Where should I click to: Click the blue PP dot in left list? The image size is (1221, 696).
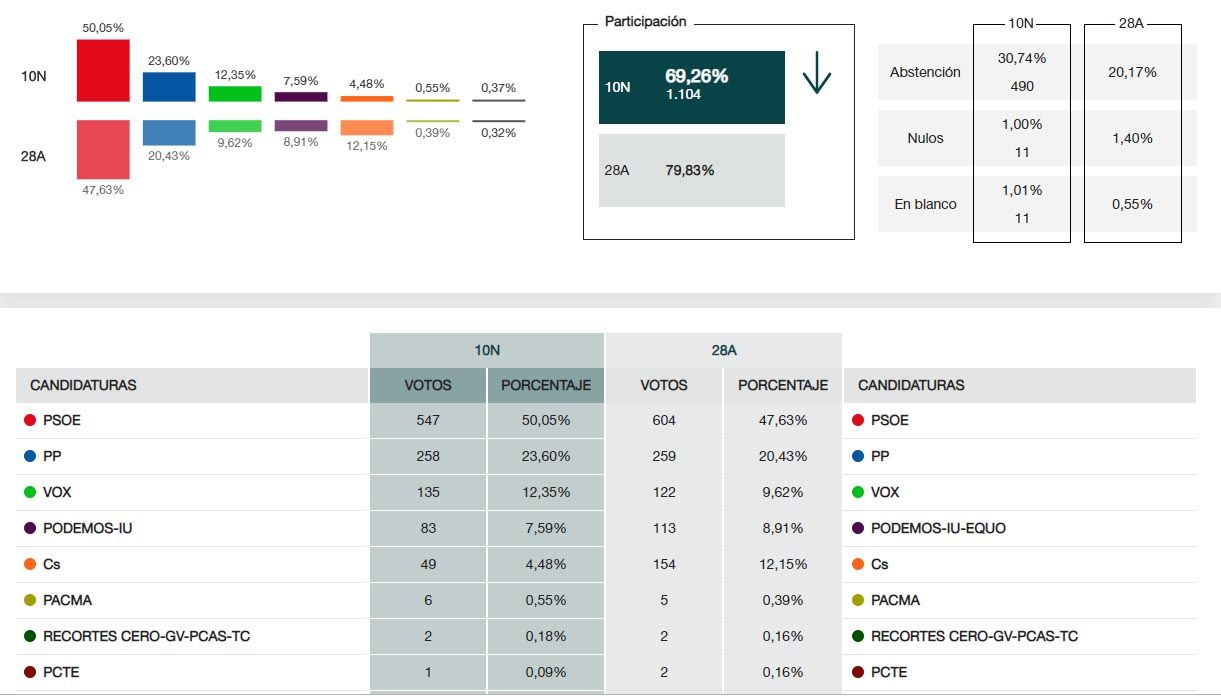pyautogui.click(x=30, y=457)
